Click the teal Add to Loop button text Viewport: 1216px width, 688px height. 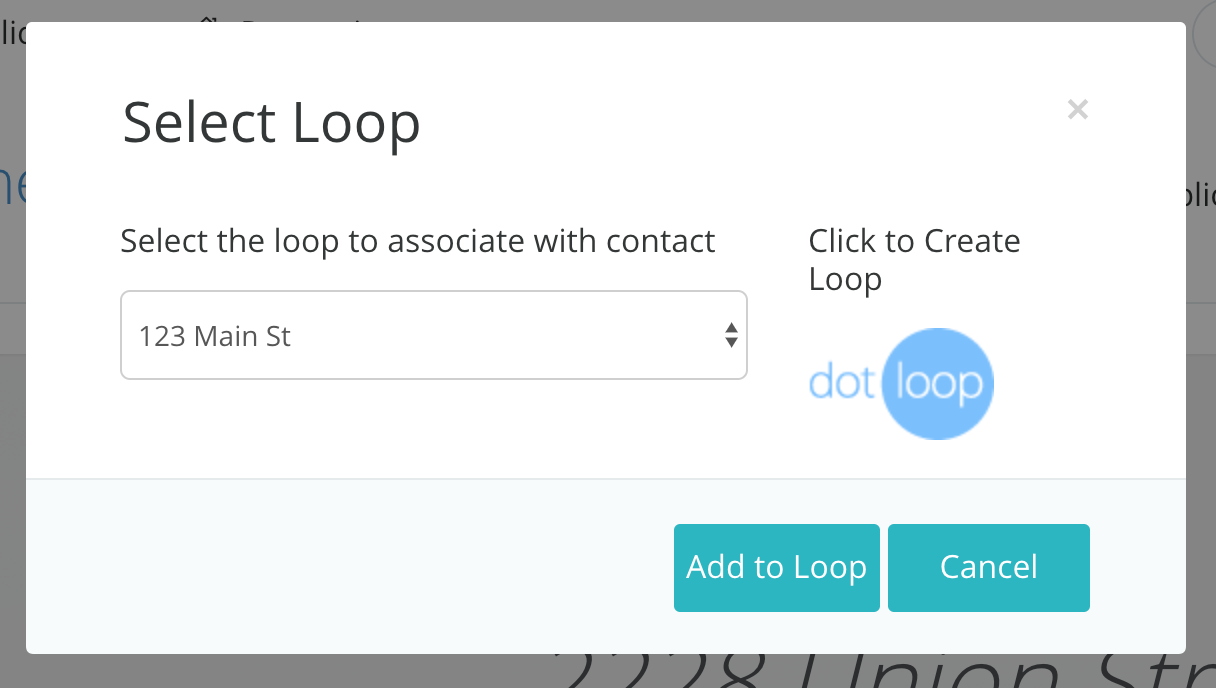click(776, 567)
